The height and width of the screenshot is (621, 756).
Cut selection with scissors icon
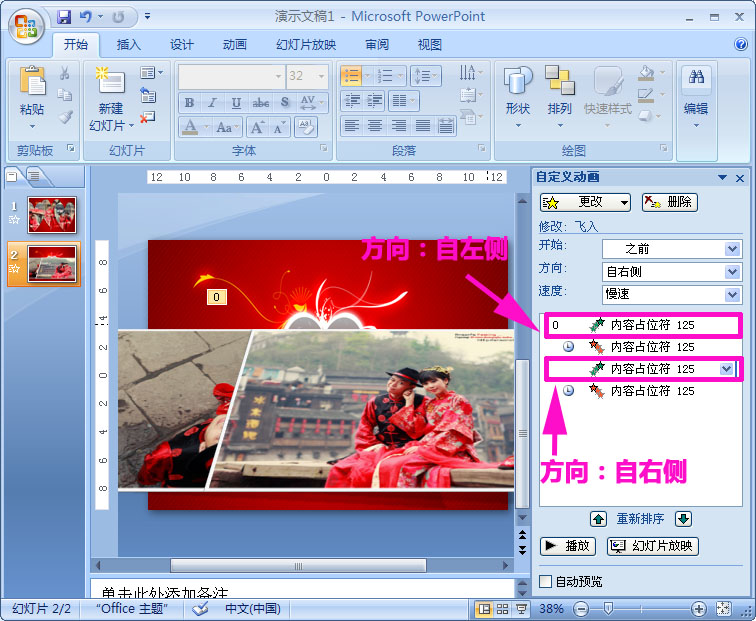click(x=65, y=73)
